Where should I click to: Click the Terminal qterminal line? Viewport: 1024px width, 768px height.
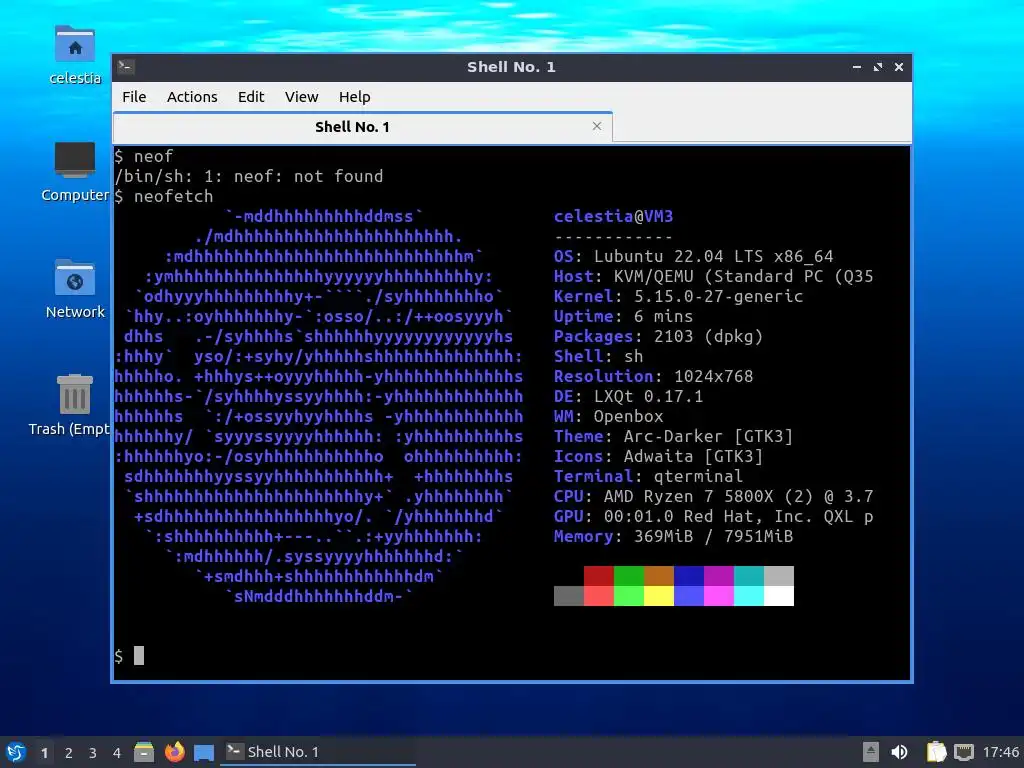648,476
